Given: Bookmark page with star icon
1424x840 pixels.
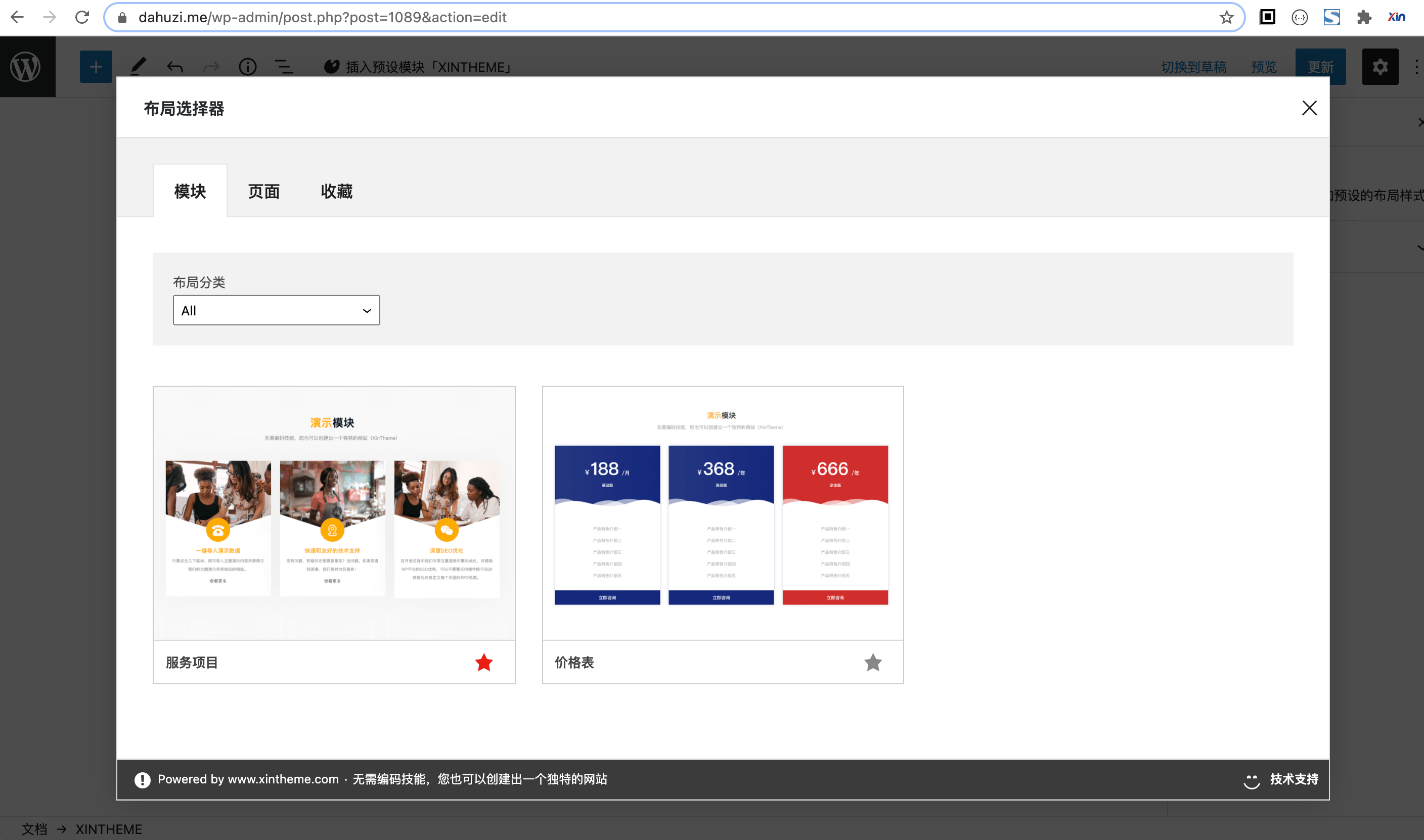Looking at the screenshot, I should (x=1226, y=18).
